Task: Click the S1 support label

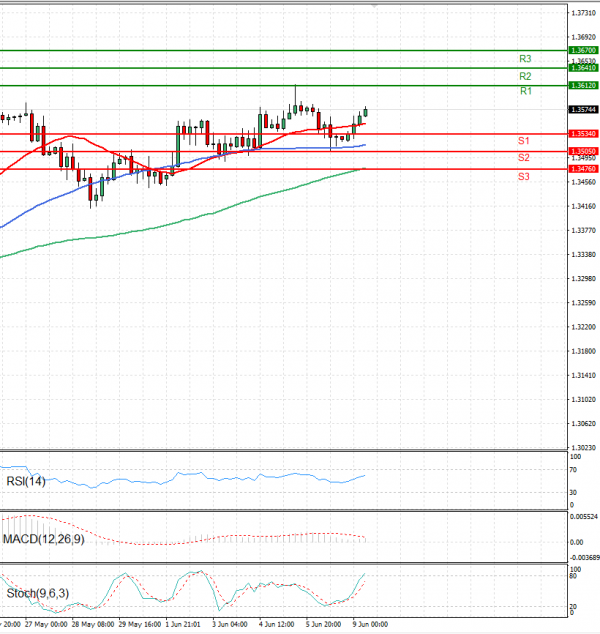Action: coord(524,141)
